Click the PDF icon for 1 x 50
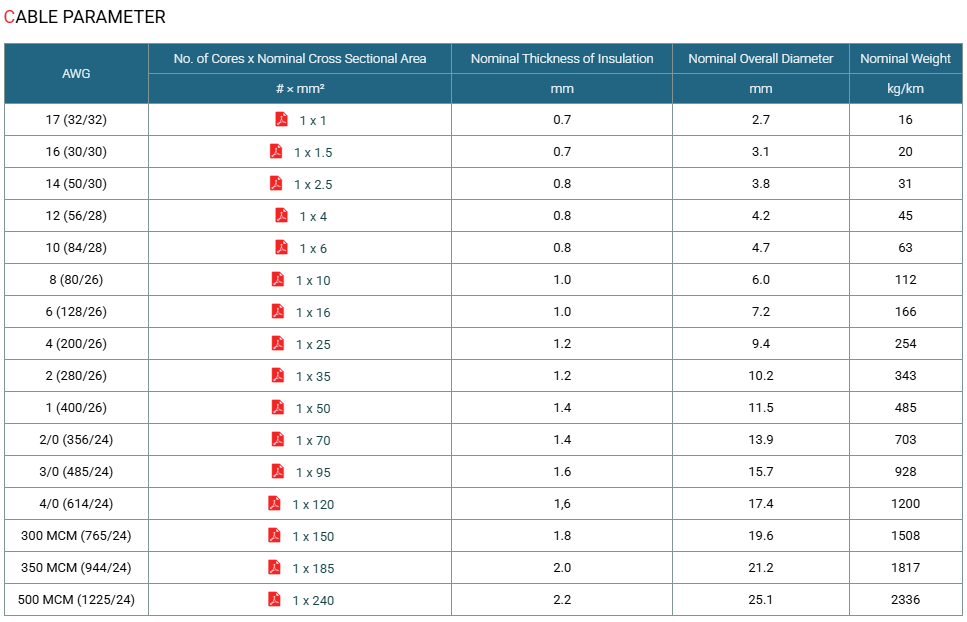 278,407
